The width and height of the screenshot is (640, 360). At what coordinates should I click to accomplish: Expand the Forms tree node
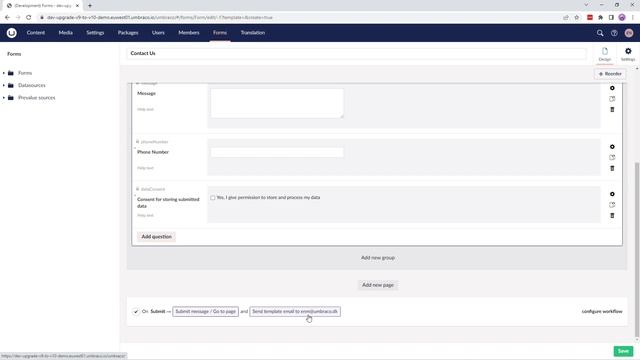pyautogui.click(x=4, y=73)
